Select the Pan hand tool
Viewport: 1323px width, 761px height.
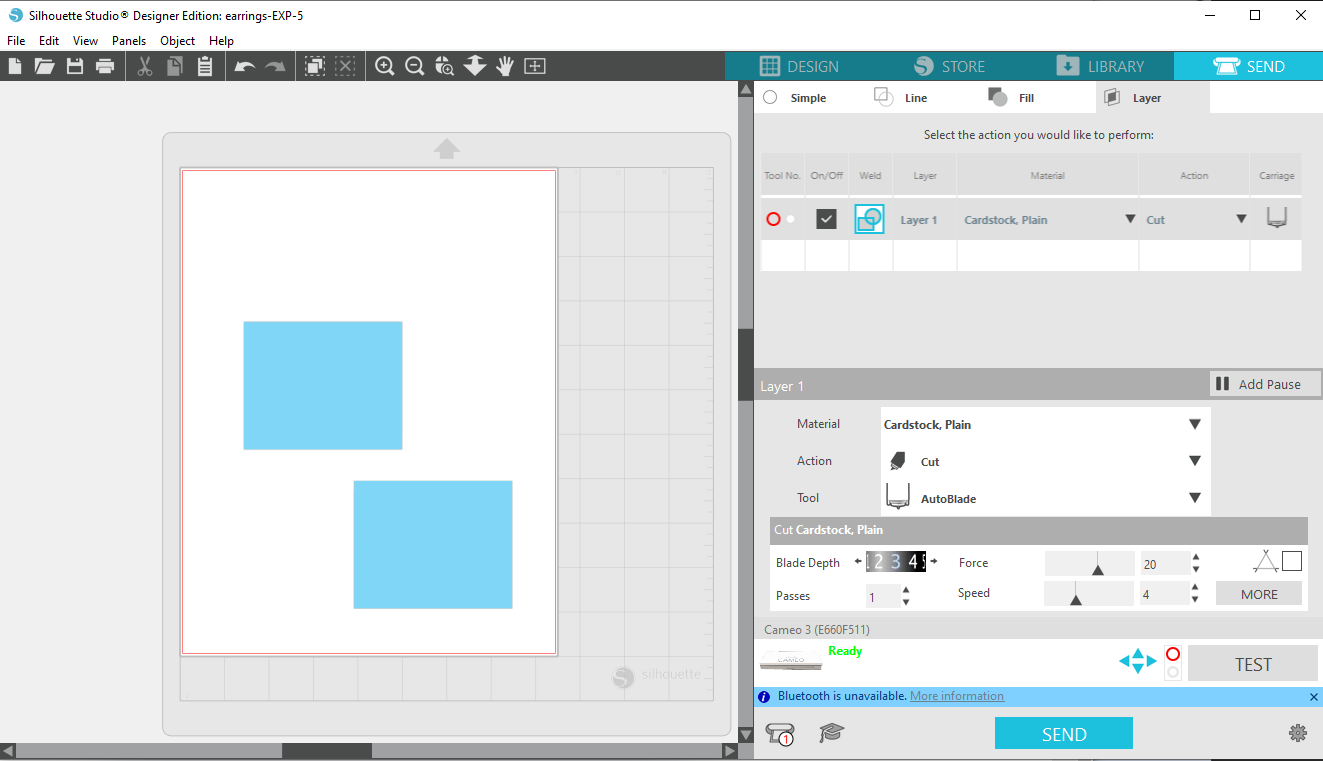point(505,66)
